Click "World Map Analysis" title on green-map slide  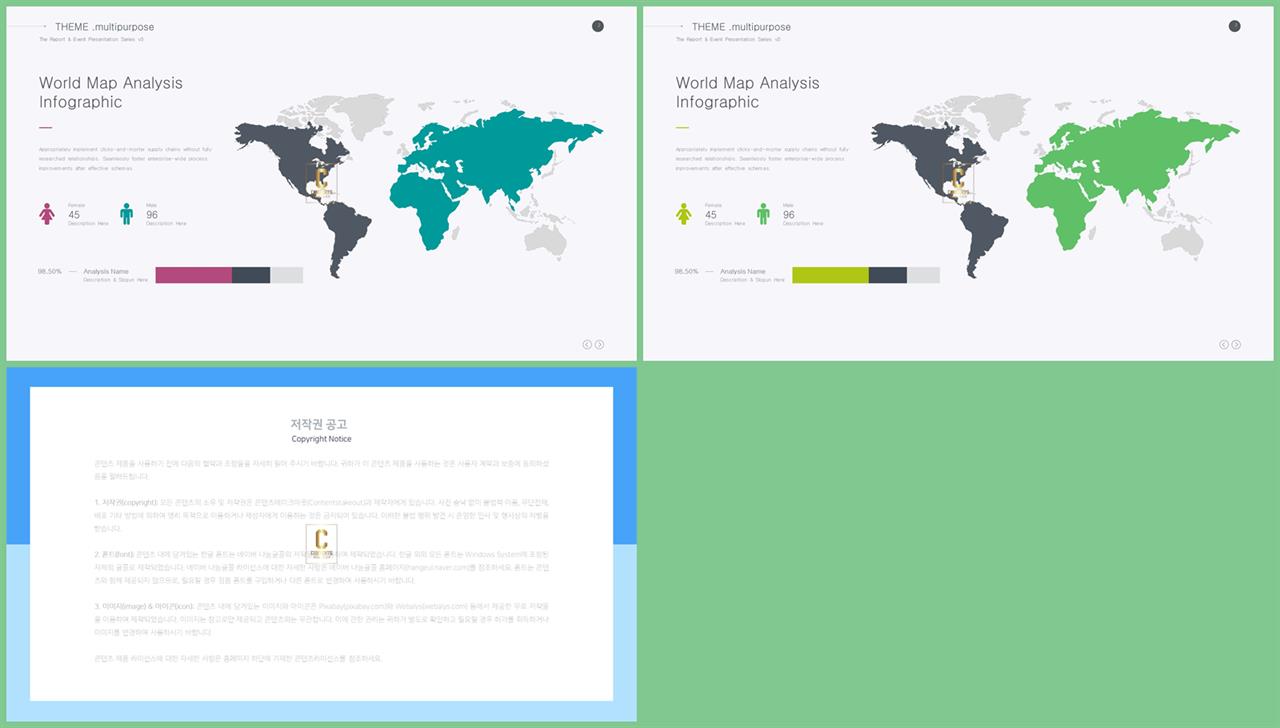pos(748,83)
